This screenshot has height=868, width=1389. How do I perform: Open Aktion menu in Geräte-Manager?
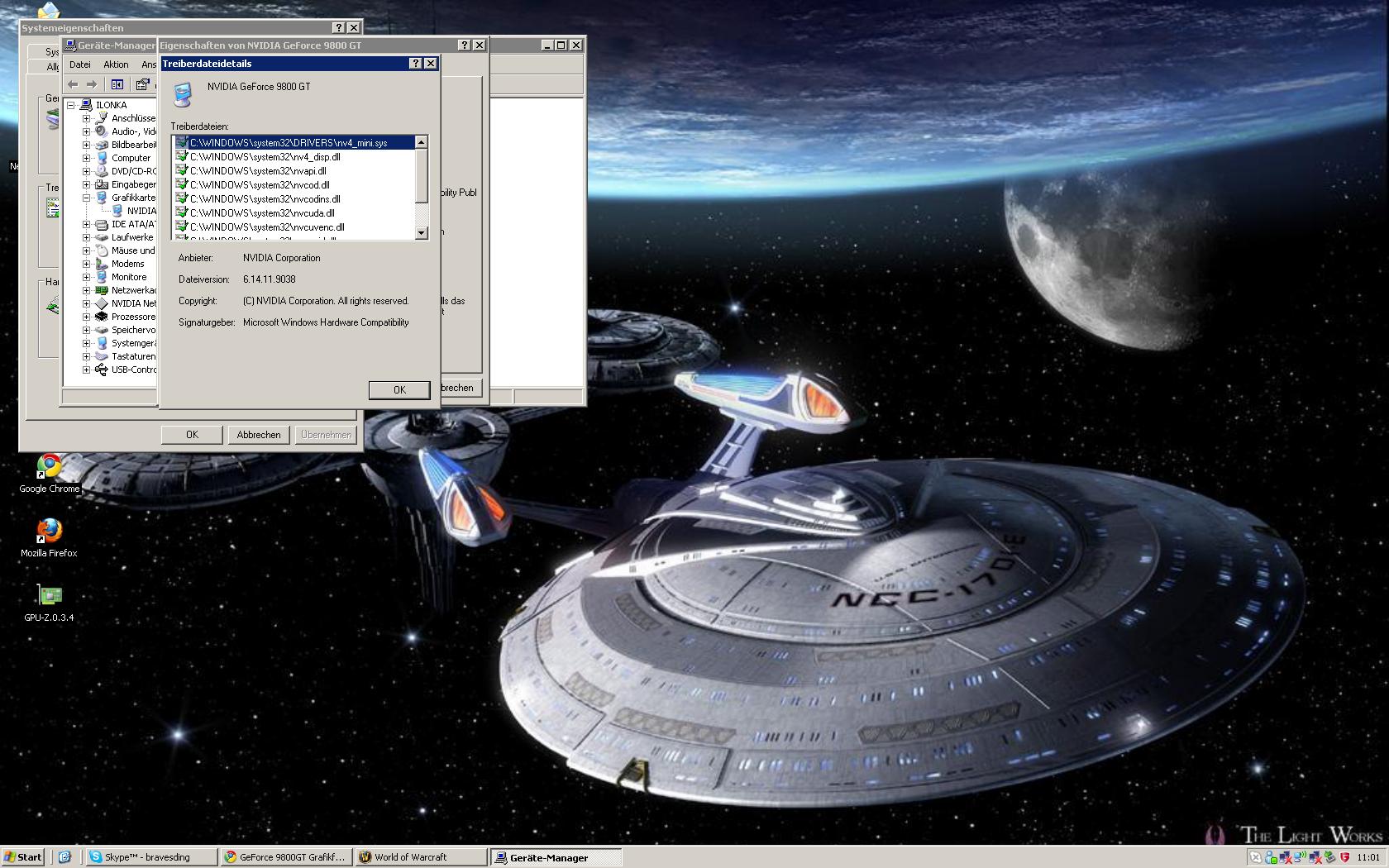click(x=116, y=64)
